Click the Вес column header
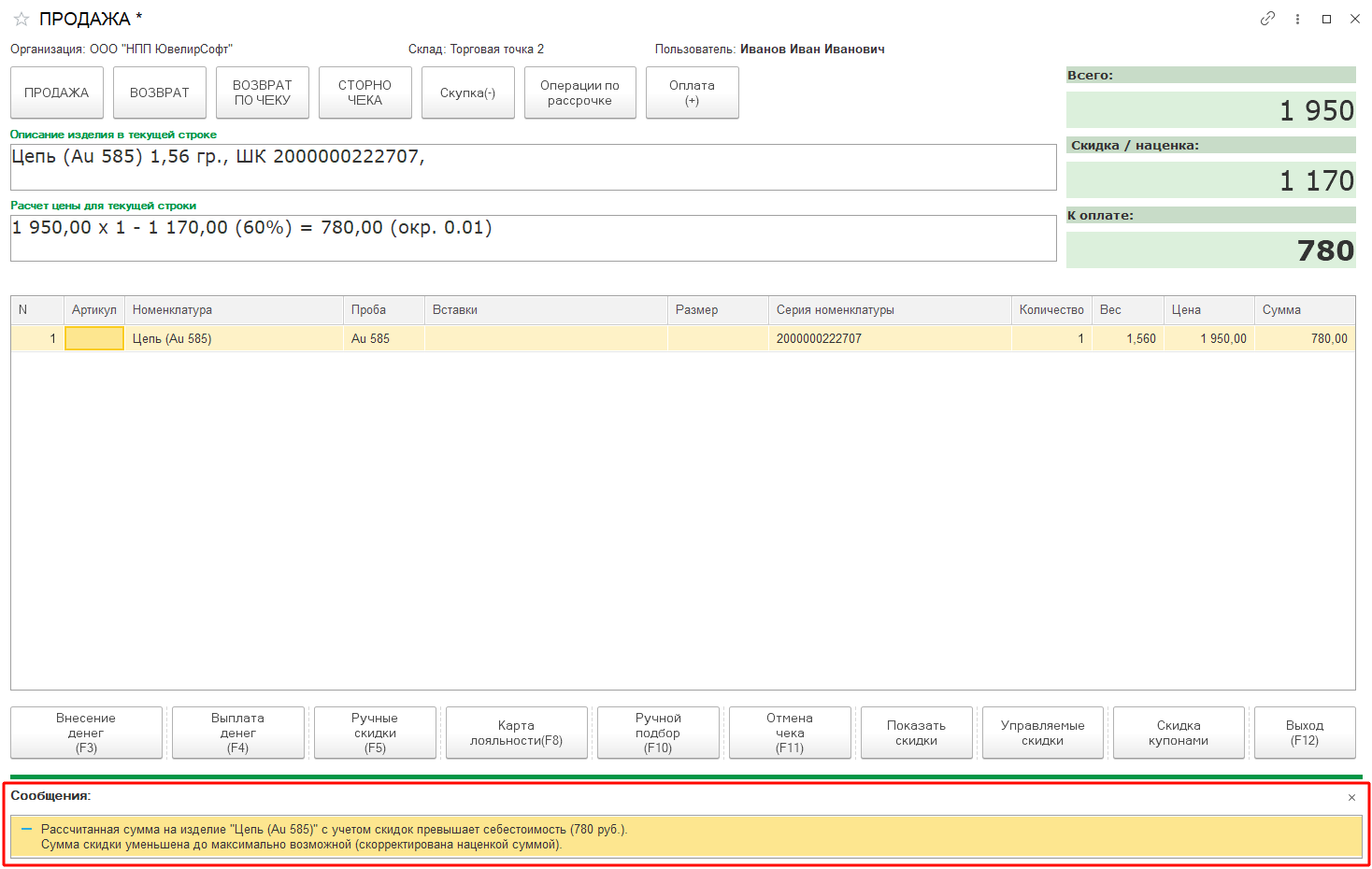 (x=1128, y=310)
